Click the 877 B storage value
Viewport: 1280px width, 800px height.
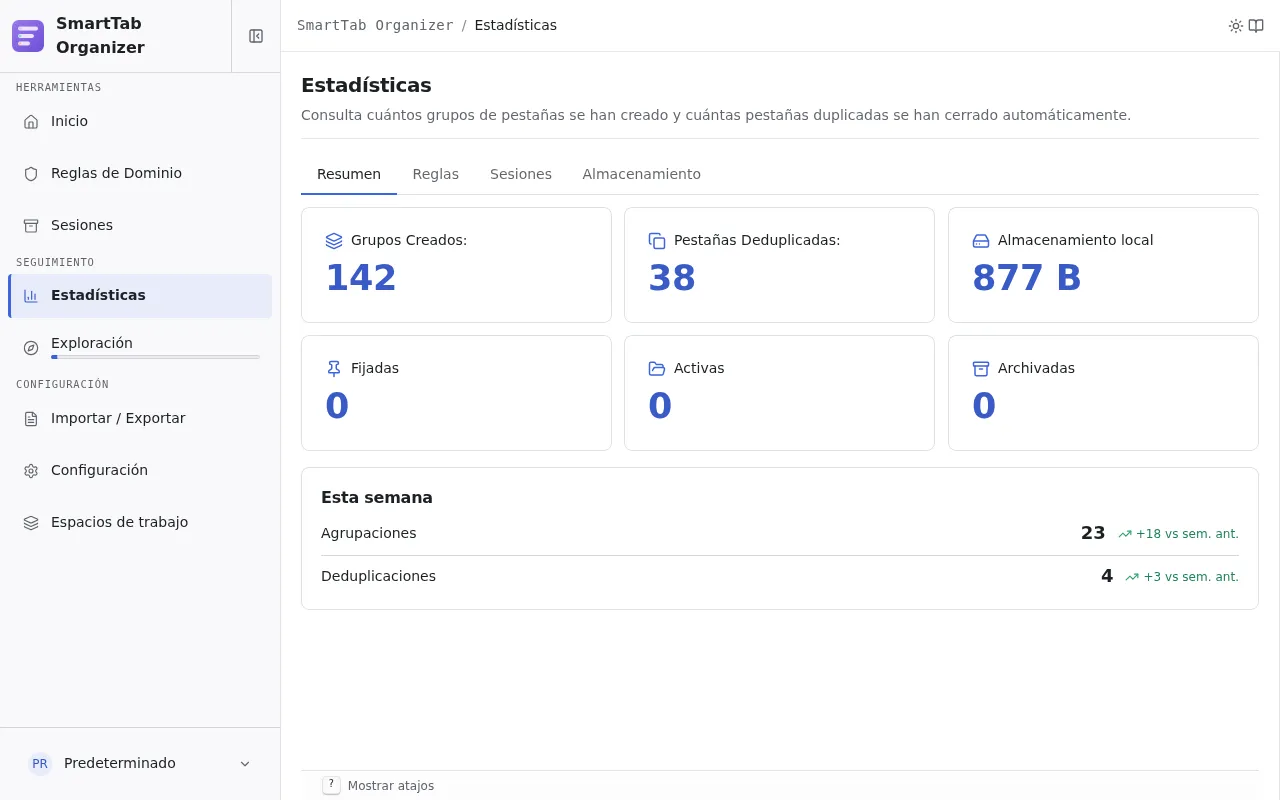1027,278
